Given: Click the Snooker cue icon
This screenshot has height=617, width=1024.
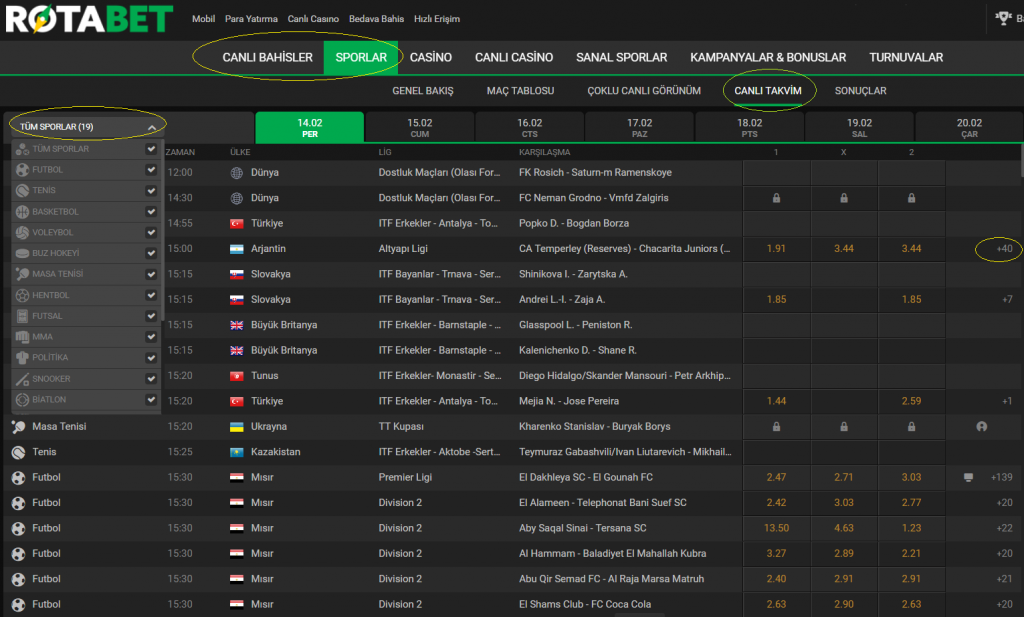Looking at the screenshot, I should (x=22, y=379).
